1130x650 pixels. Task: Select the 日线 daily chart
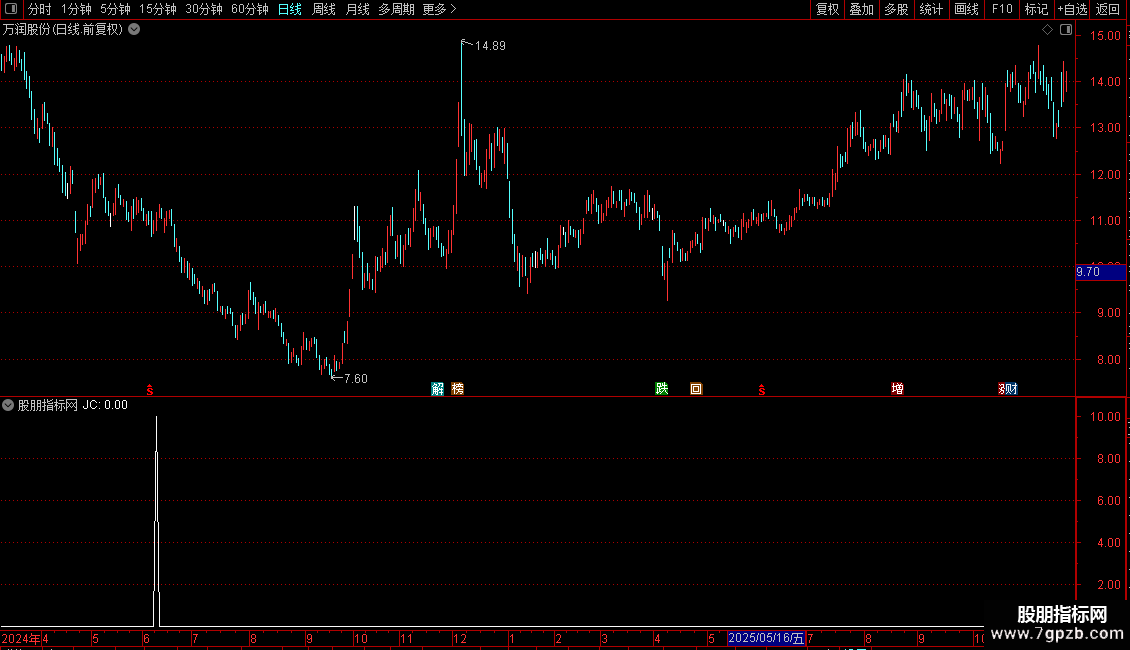290,9
